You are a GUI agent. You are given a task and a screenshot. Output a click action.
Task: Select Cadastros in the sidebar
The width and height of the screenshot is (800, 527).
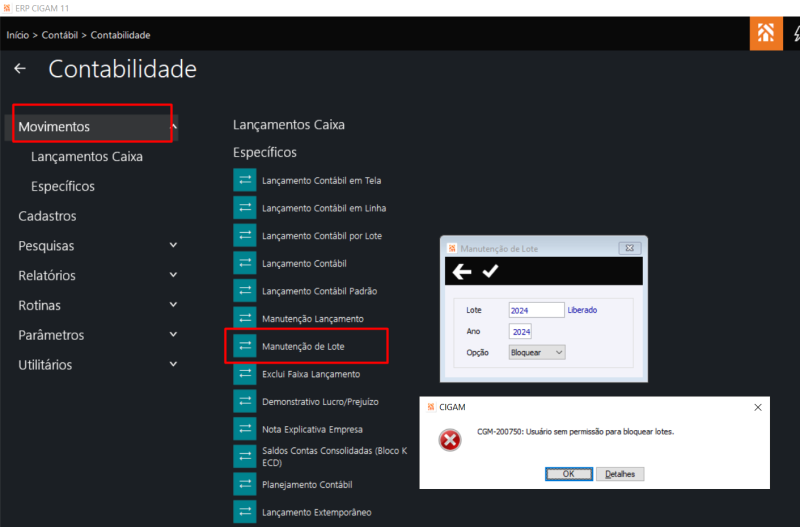pyautogui.click(x=47, y=216)
